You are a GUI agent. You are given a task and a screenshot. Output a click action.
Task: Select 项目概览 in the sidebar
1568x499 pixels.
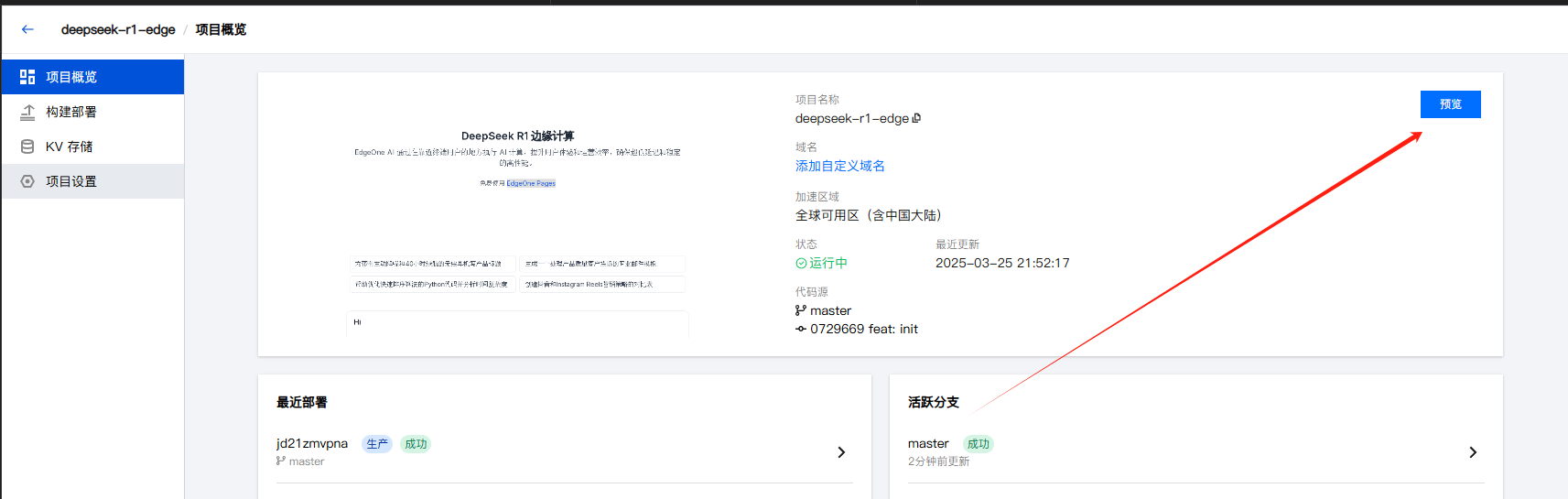(92, 77)
